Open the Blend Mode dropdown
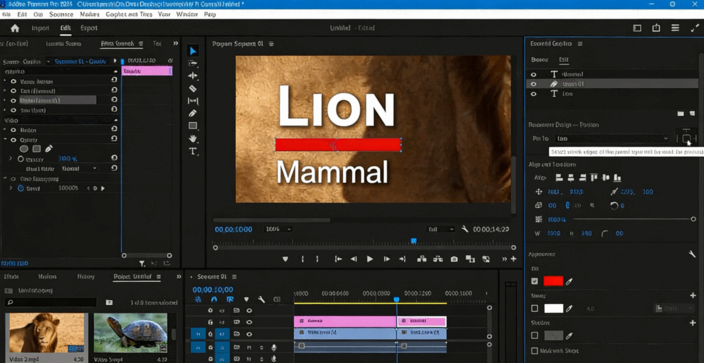Image resolution: width=704 pixels, height=363 pixels. point(79,168)
